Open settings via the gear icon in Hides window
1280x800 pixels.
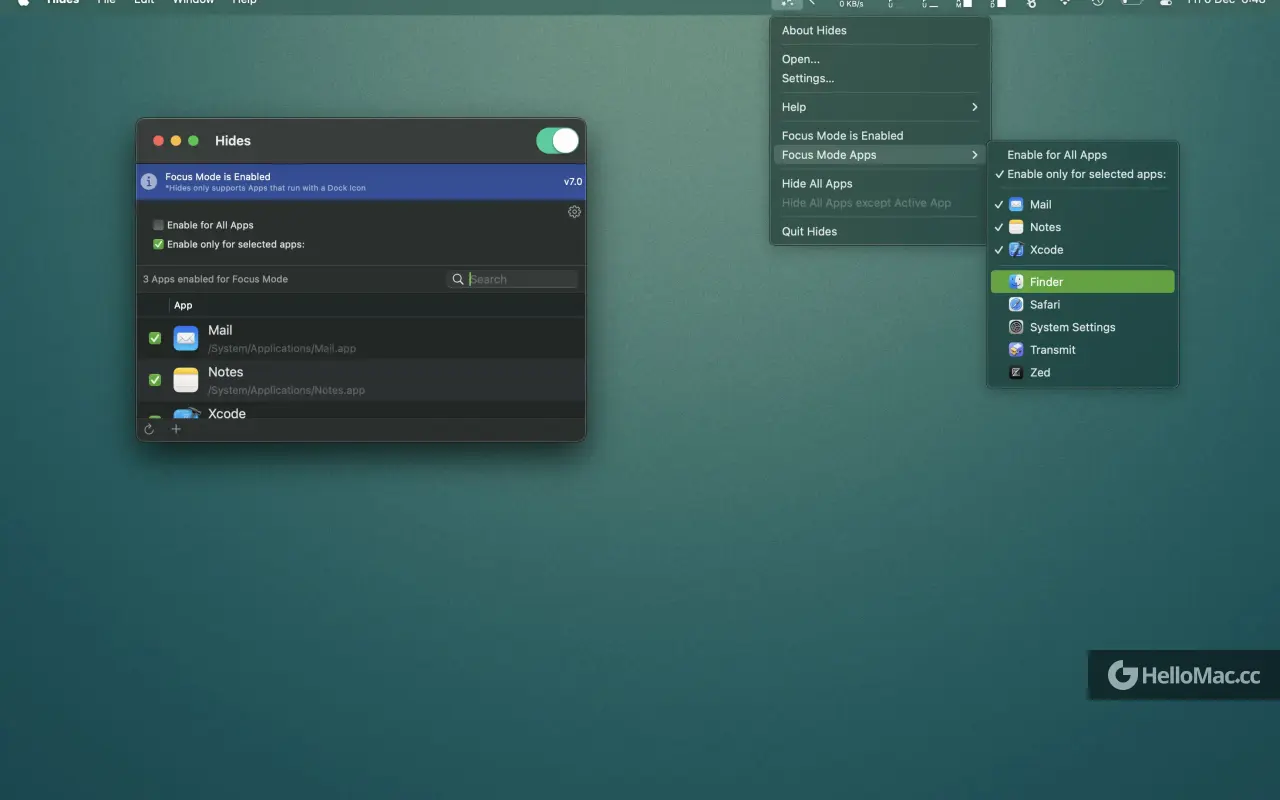coord(574,212)
